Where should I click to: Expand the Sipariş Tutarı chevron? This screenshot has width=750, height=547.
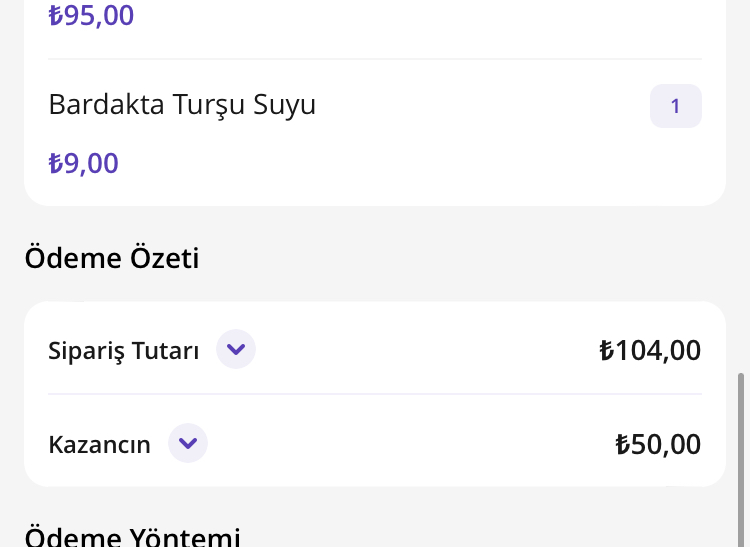236,350
